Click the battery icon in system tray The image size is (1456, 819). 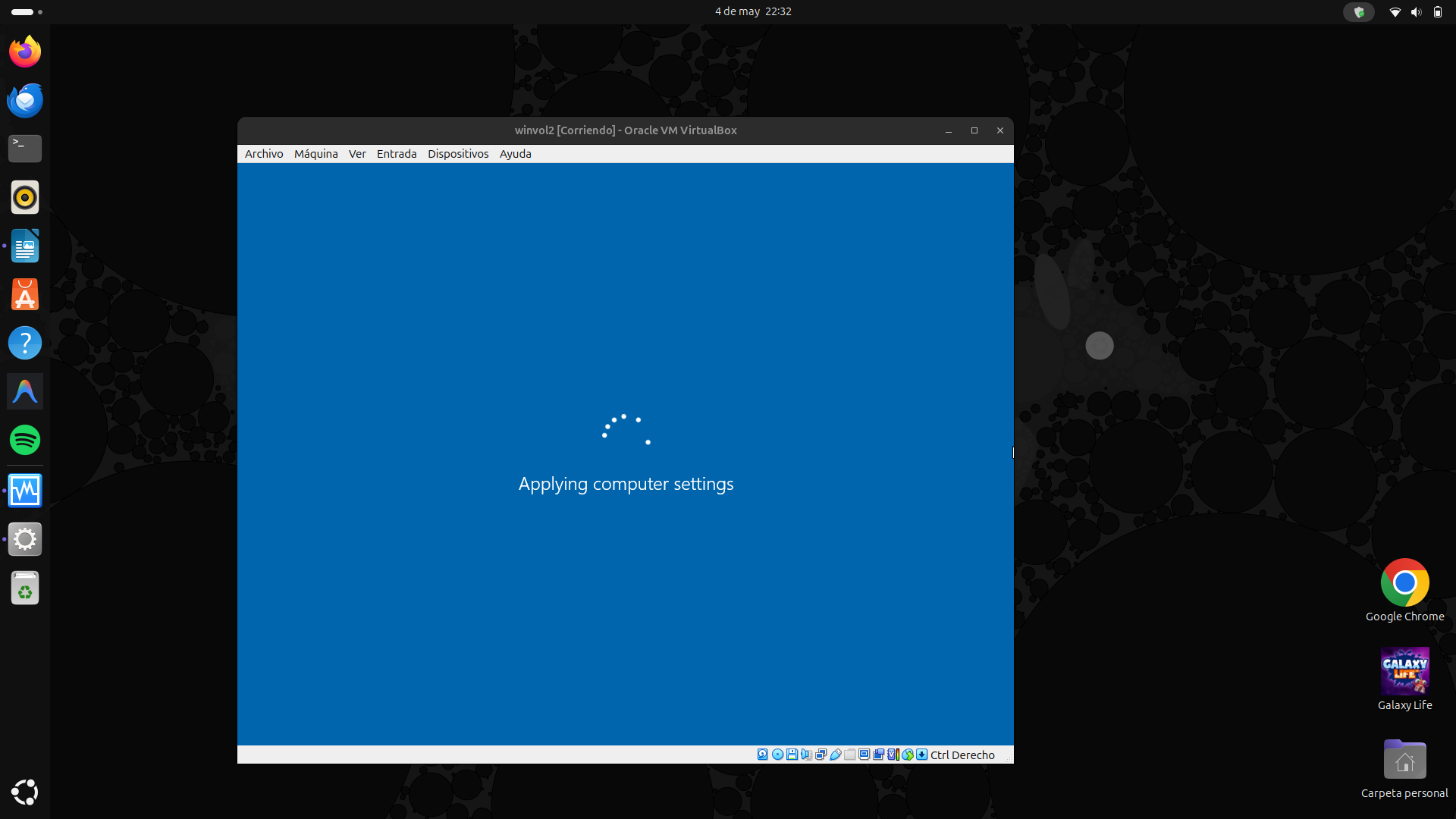[x=1438, y=12]
